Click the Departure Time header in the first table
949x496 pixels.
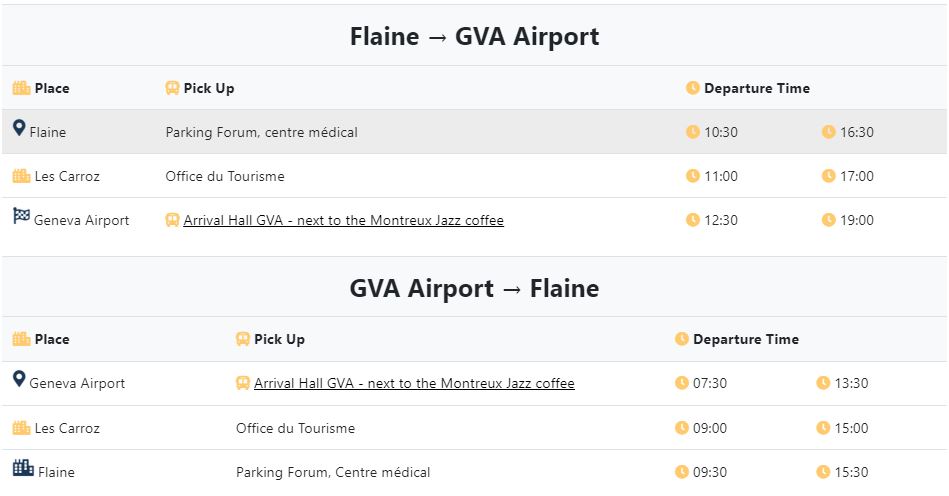pyautogui.click(x=757, y=88)
